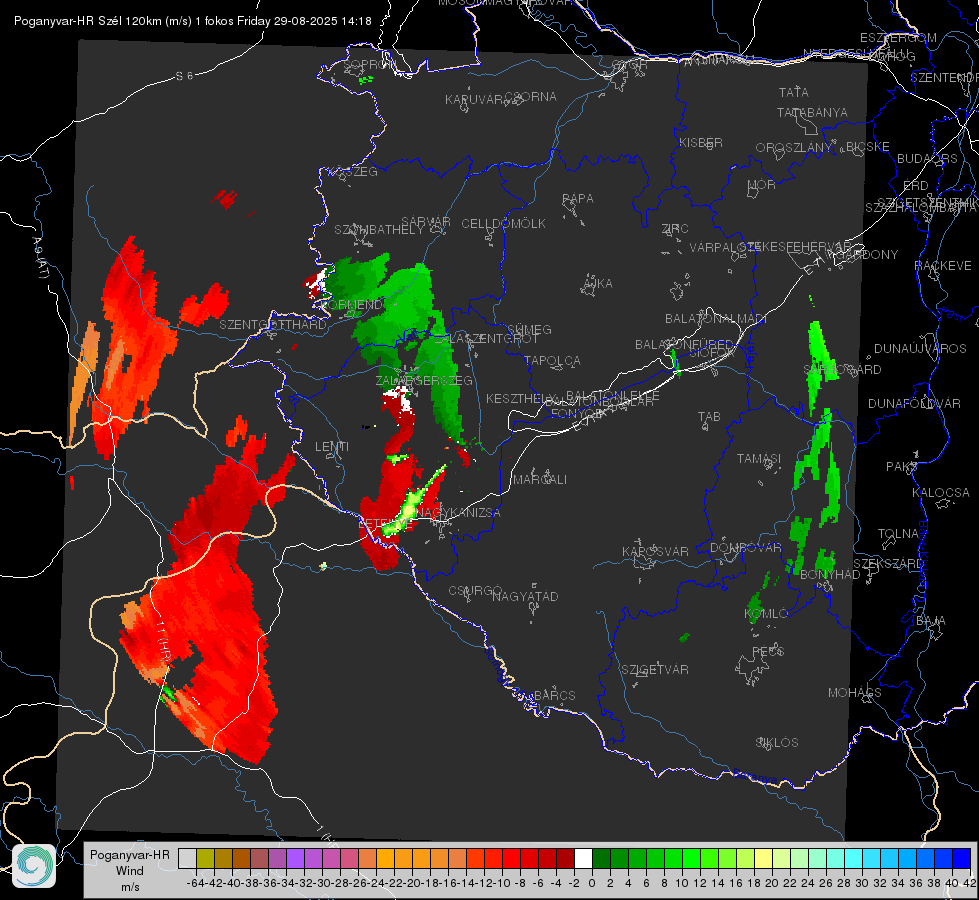Click the TAPOLCA city label
This screenshot has height=900, width=979.
(553, 360)
